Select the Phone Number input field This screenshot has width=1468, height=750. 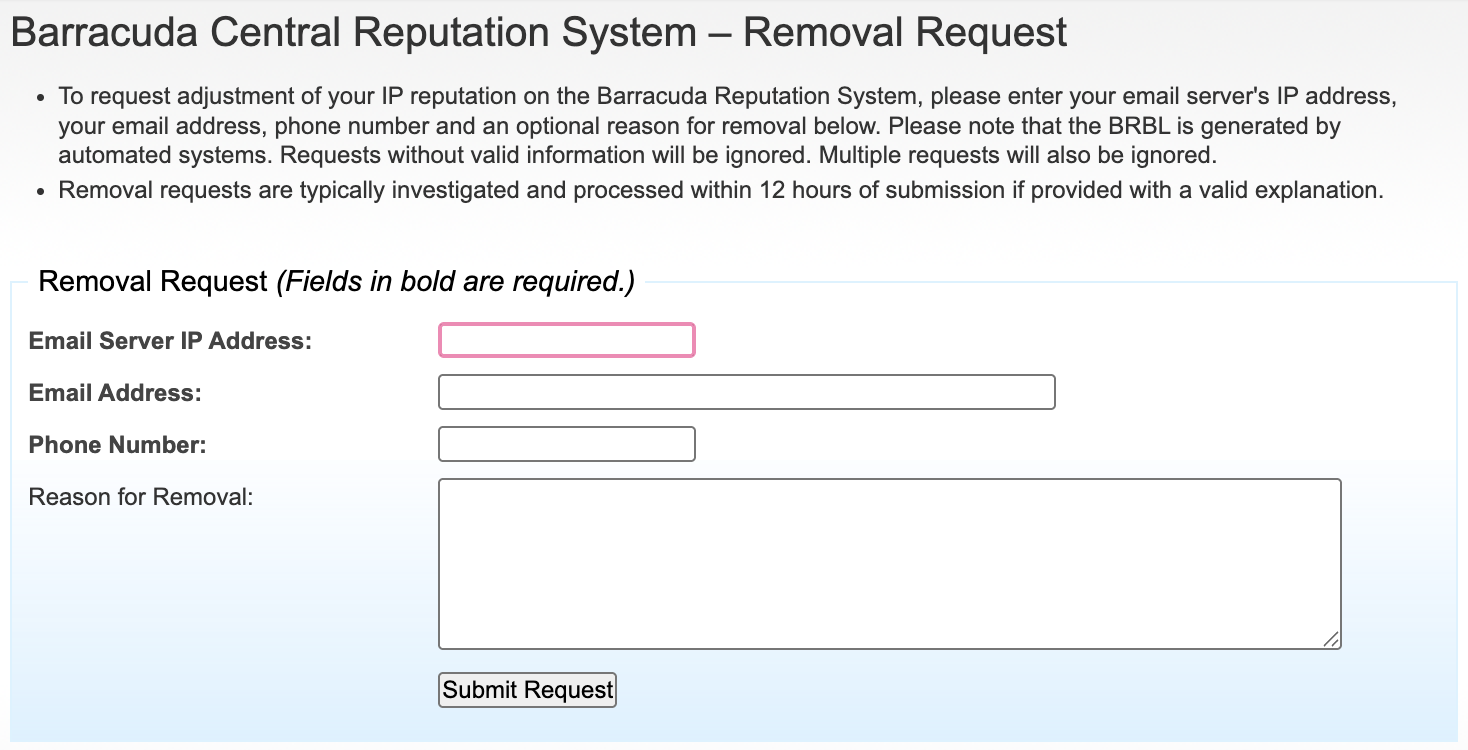566,444
